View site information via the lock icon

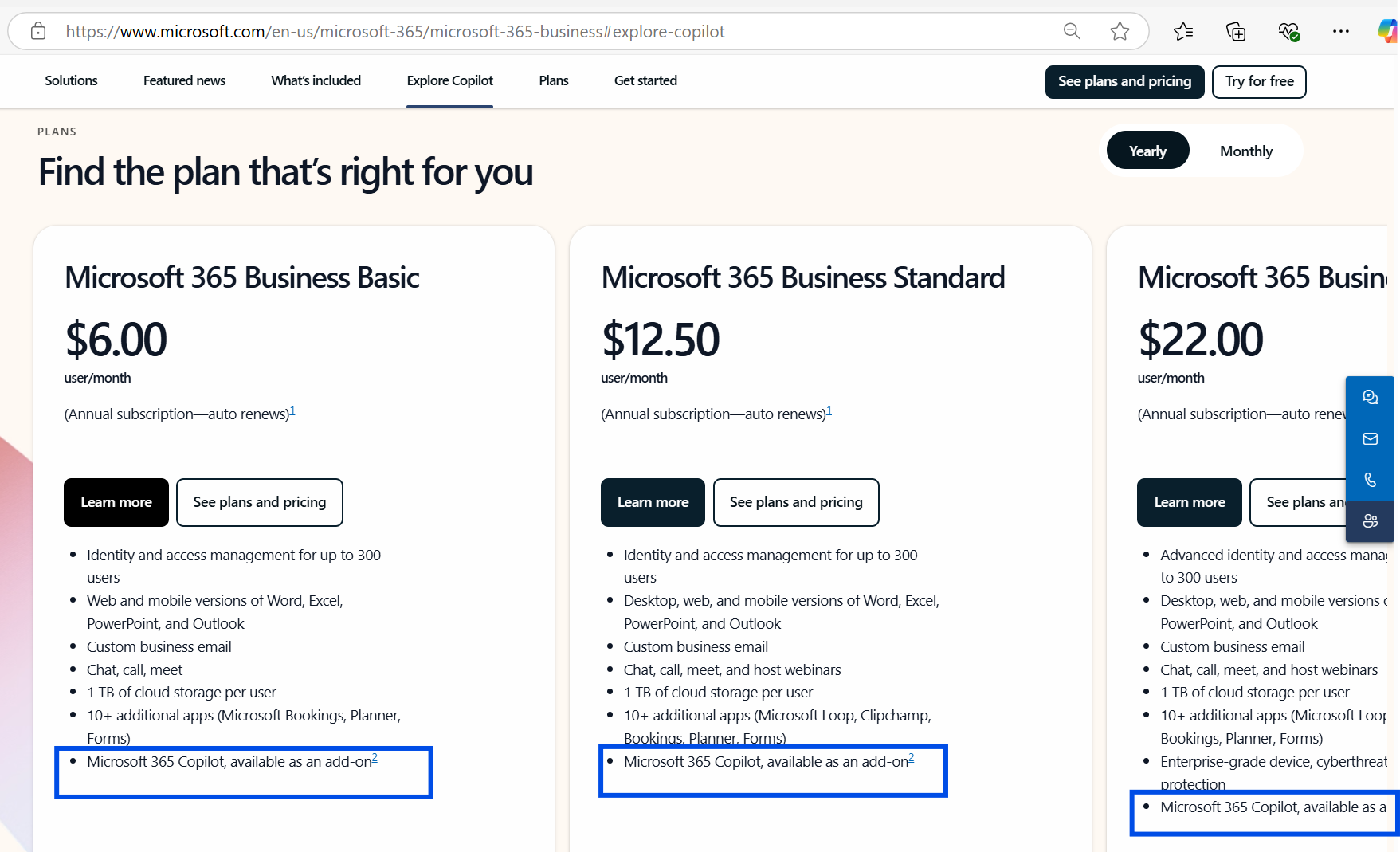38,31
